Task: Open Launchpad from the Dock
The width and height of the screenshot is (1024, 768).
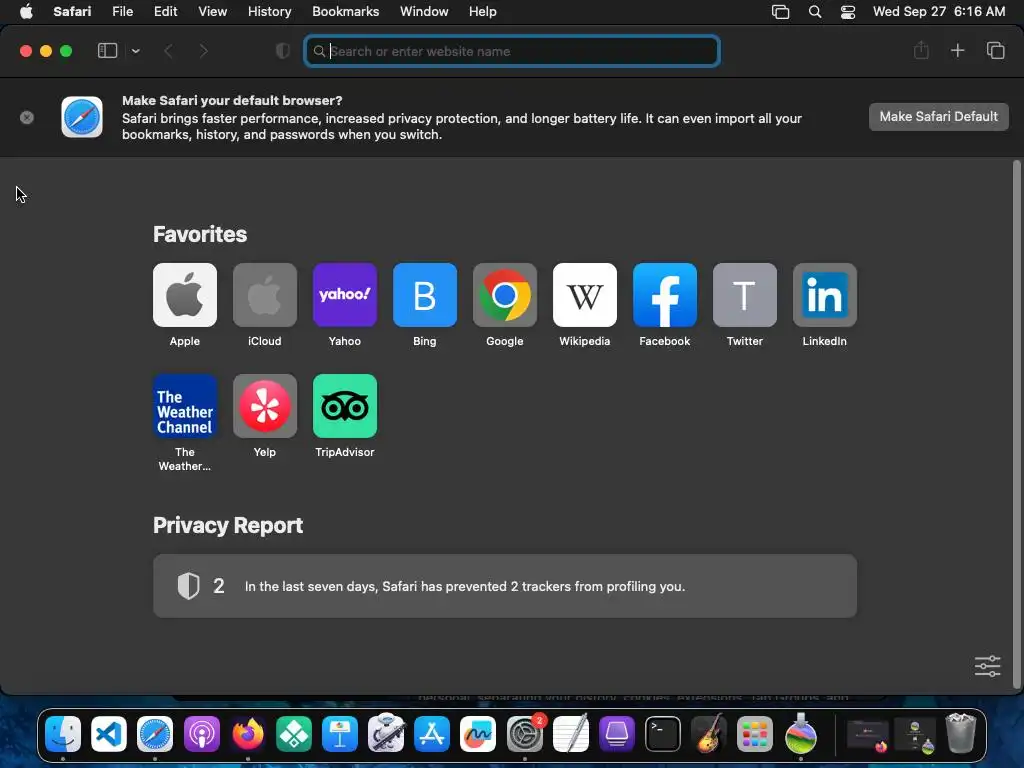Action: [x=755, y=733]
